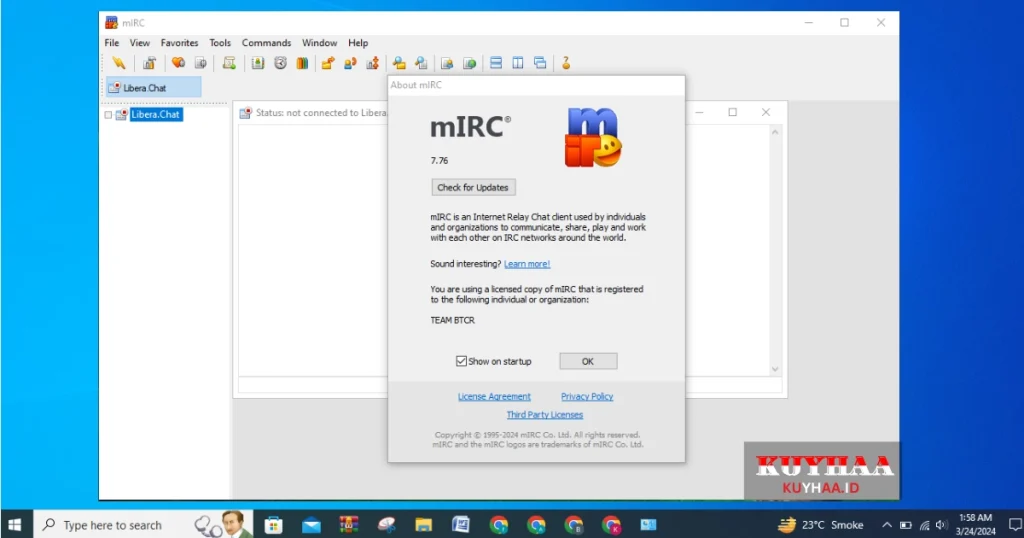The height and width of the screenshot is (538, 1024).
Task: Click Status window scrollbar down arrow
Action: pos(775,369)
